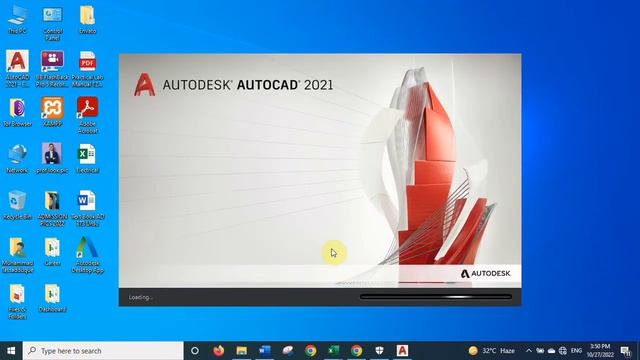The image size is (640, 360).
Task: Select the Electrical Excel file on the desktop
Action: [x=87, y=158]
